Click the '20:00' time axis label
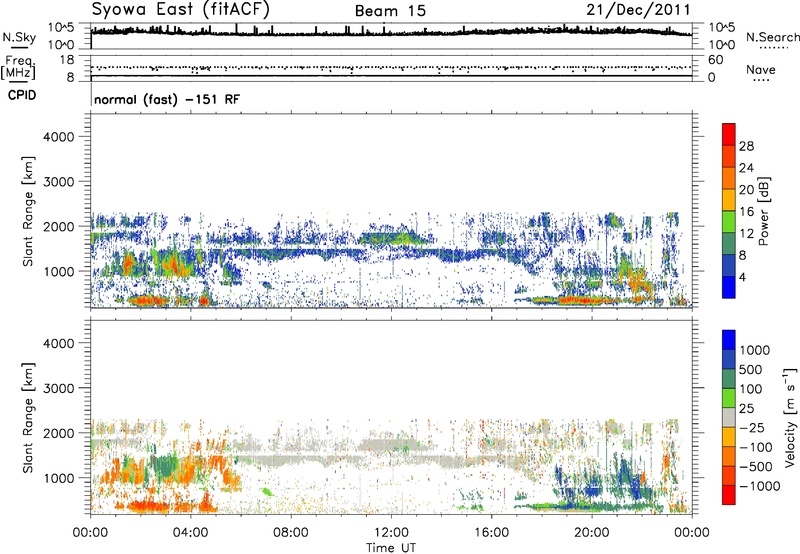Screen dimensions: 800x554 pyautogui.click(x=591, y=533)
